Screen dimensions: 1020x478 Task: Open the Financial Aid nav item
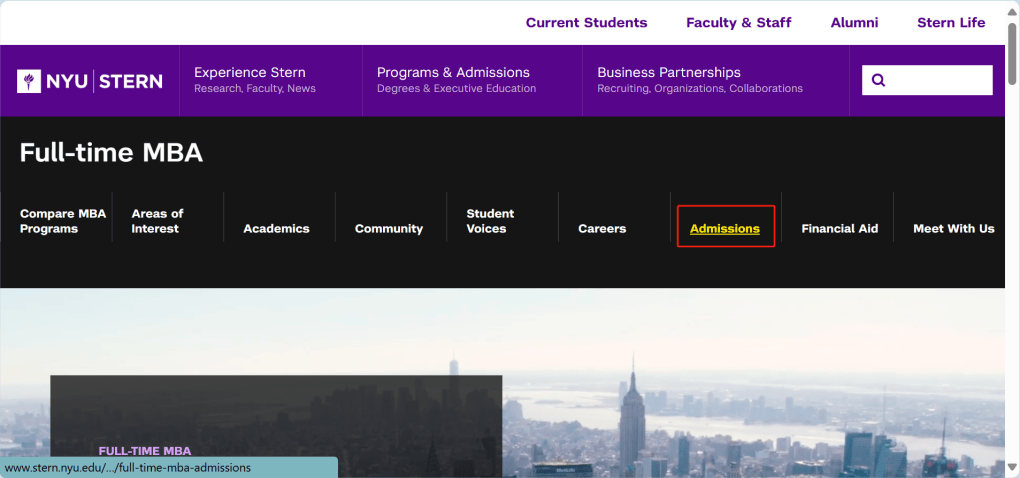(840, 229)
